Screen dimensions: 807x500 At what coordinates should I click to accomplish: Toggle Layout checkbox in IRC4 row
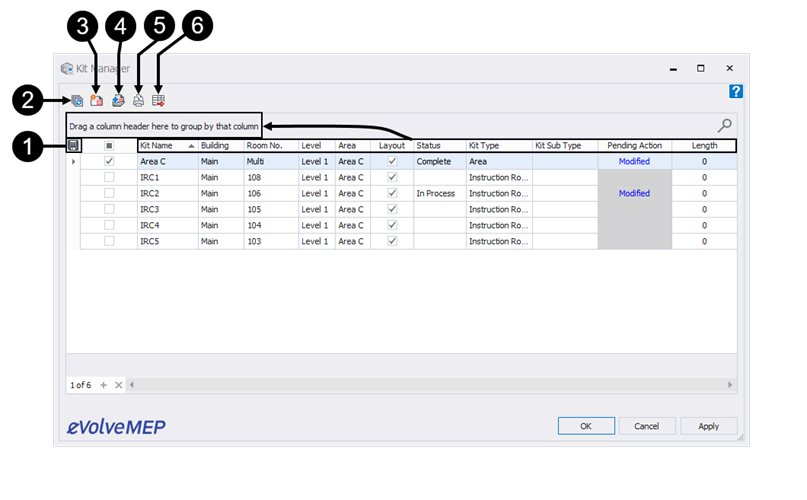coord(392,225)
